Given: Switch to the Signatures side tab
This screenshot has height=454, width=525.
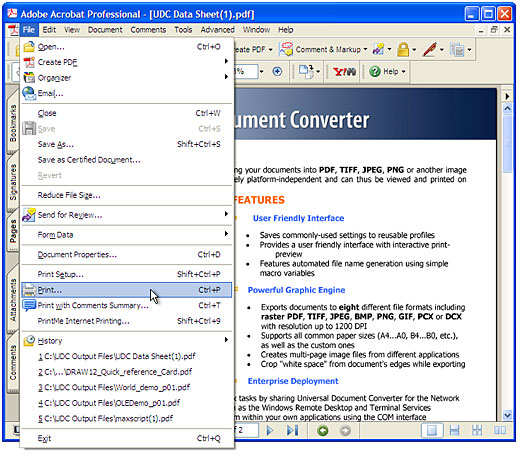Looking at the screenshot, I should pos(13,182).
